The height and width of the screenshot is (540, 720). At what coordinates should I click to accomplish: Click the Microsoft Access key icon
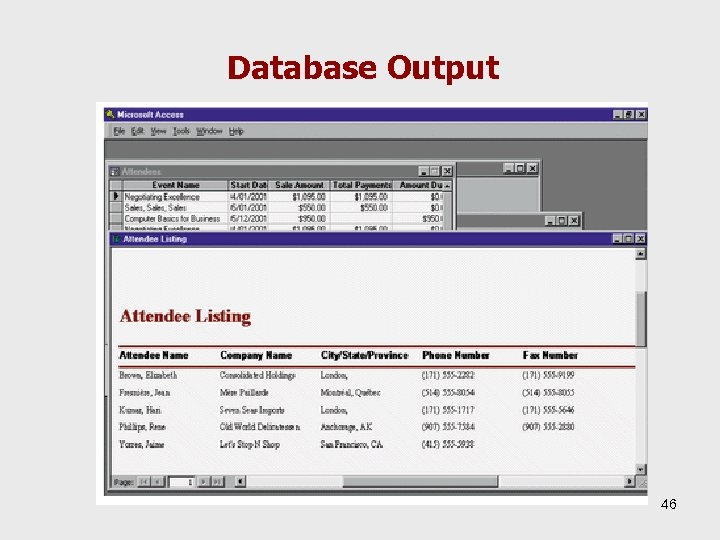click(110, 114)
